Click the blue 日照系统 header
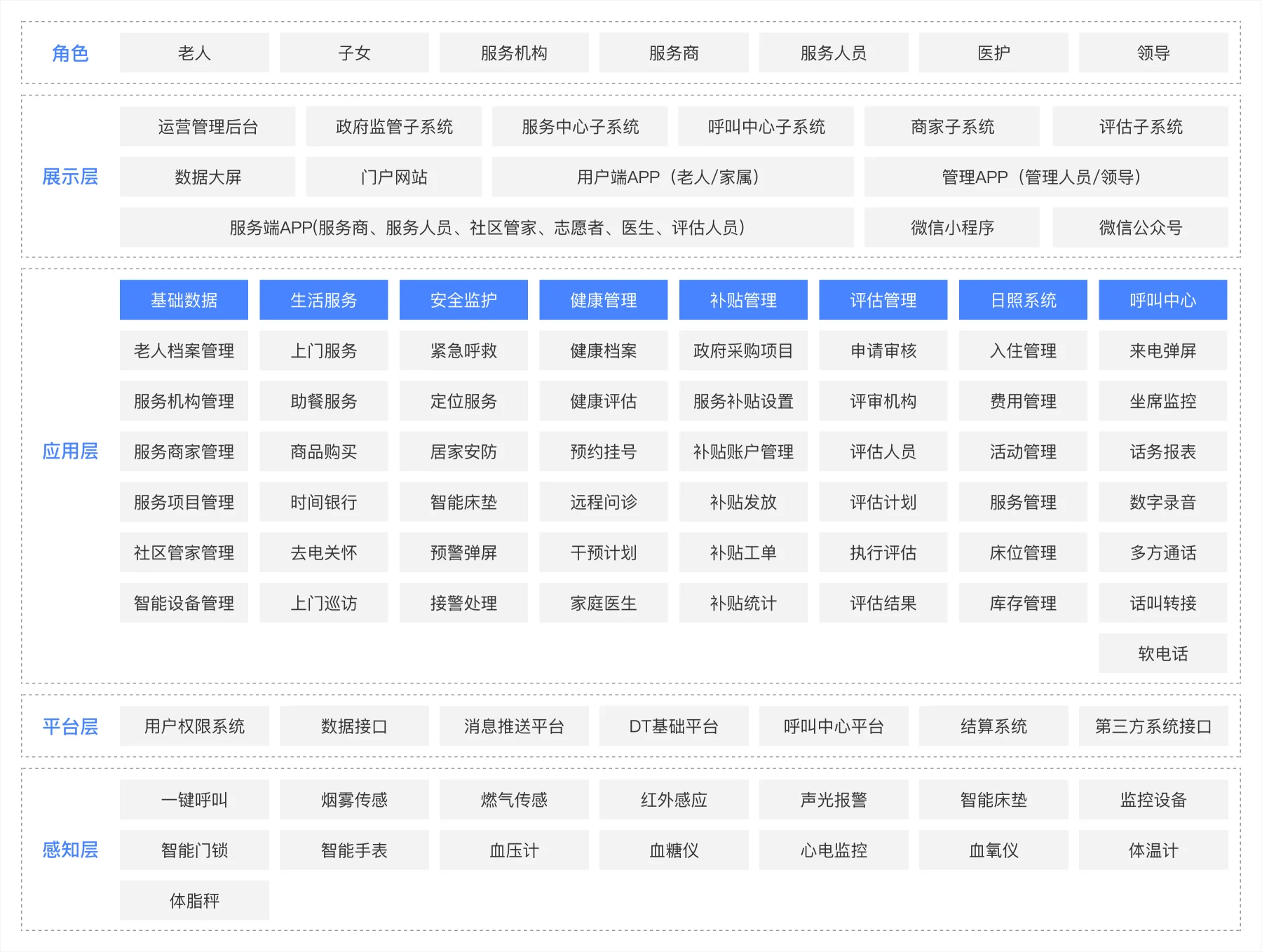Screen dimensions: 1262x952 pyautogui.click(x=1023, y=300)
